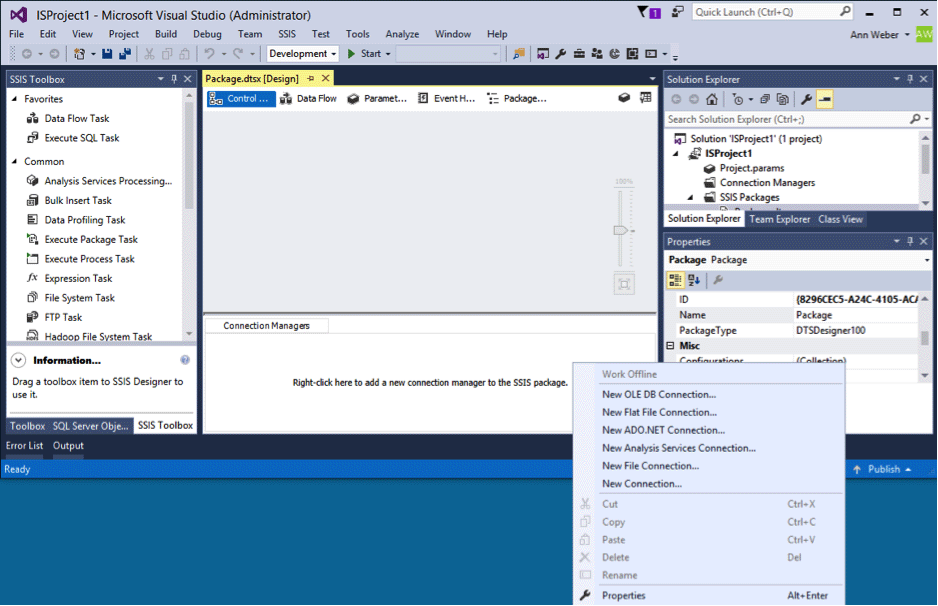The height and width of the screenshot is (606, 938).
Task: Toggle auto-hide pin on Properties panel
Action: click(x=910, y=241)
